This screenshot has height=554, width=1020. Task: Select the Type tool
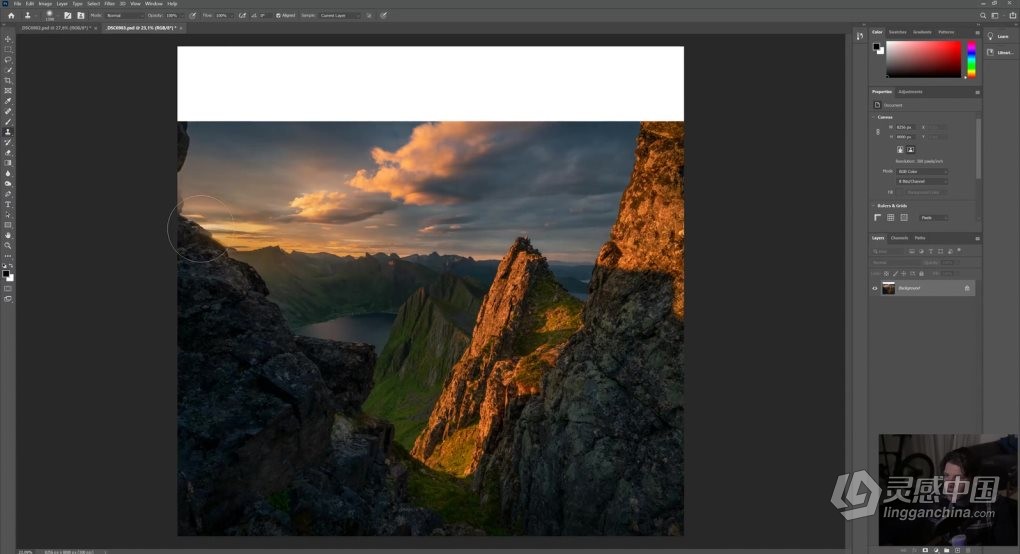(x=8, y=204)
